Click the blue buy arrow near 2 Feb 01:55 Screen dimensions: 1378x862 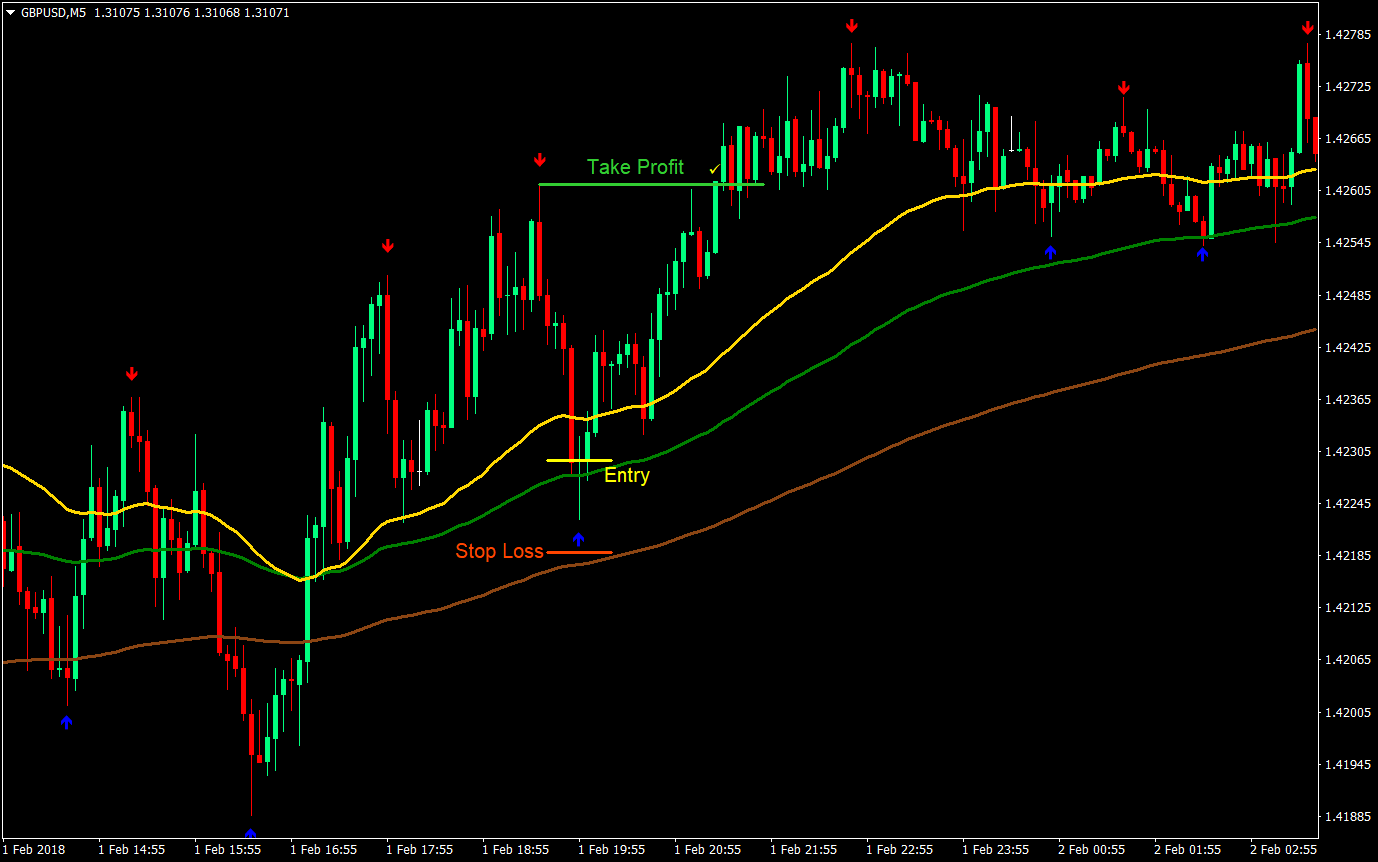point(1203,254)
